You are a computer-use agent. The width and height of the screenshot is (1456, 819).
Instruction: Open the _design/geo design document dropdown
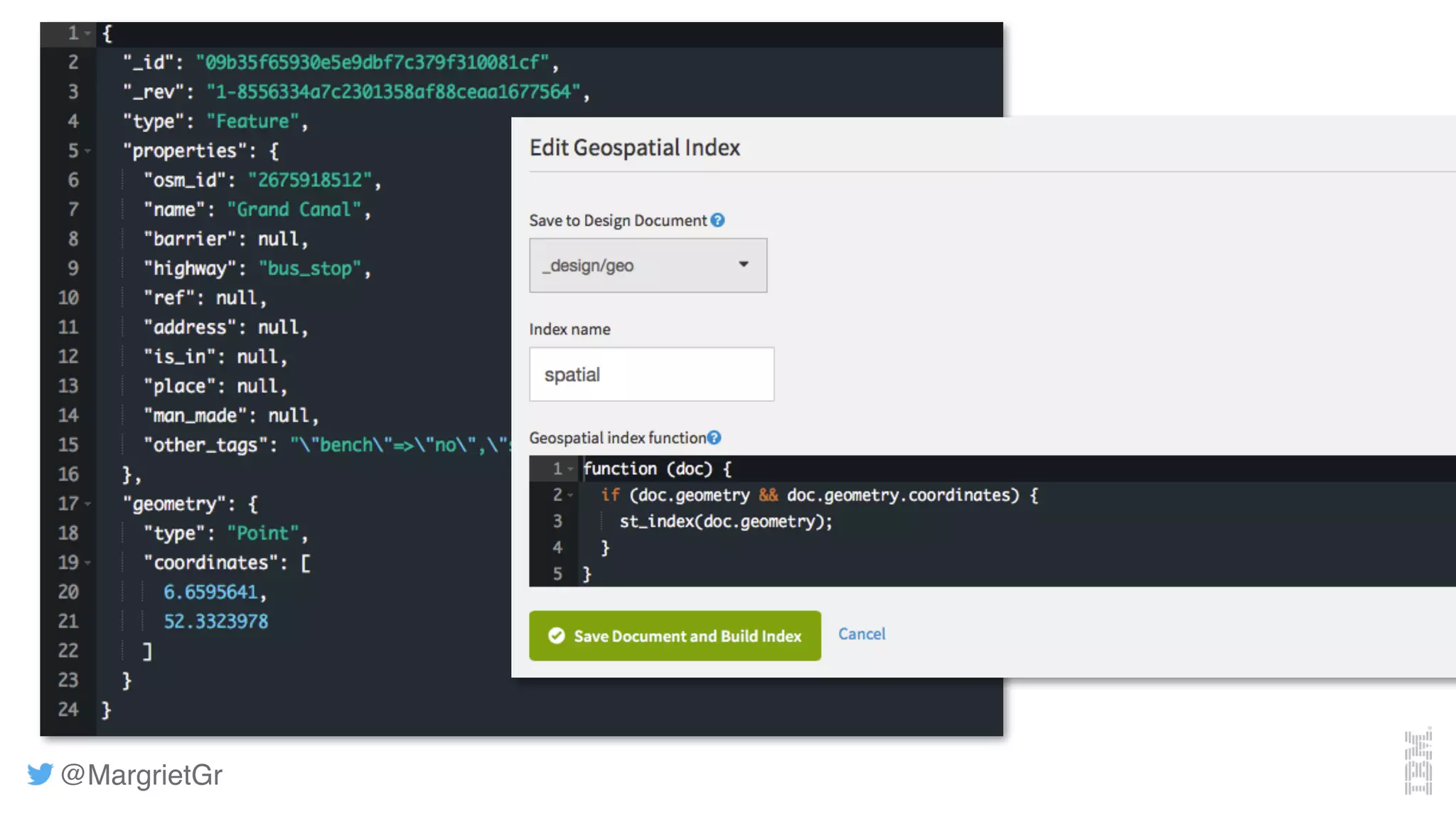[648, 265]
